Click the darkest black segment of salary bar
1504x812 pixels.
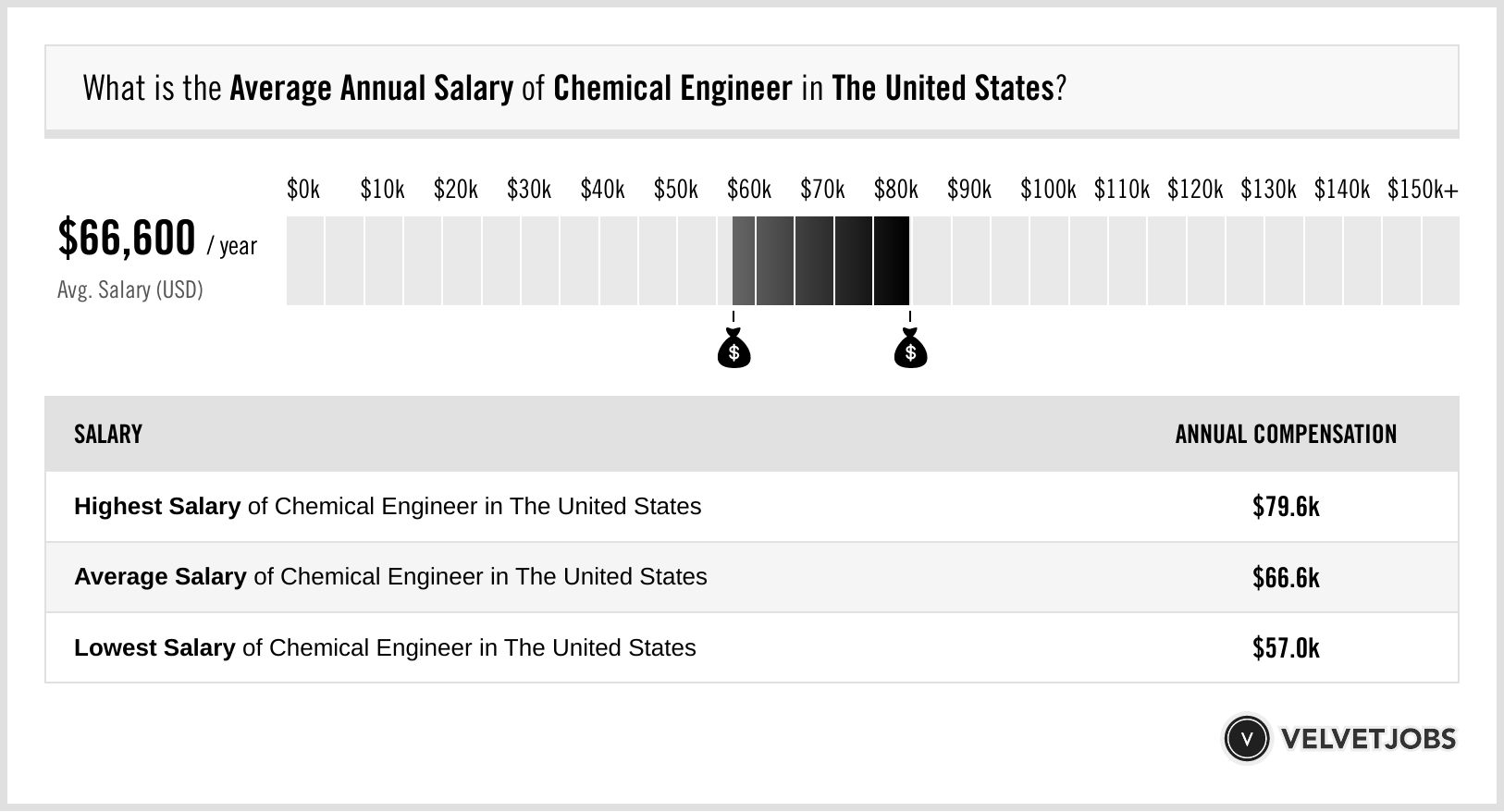(x=892, y=261)
